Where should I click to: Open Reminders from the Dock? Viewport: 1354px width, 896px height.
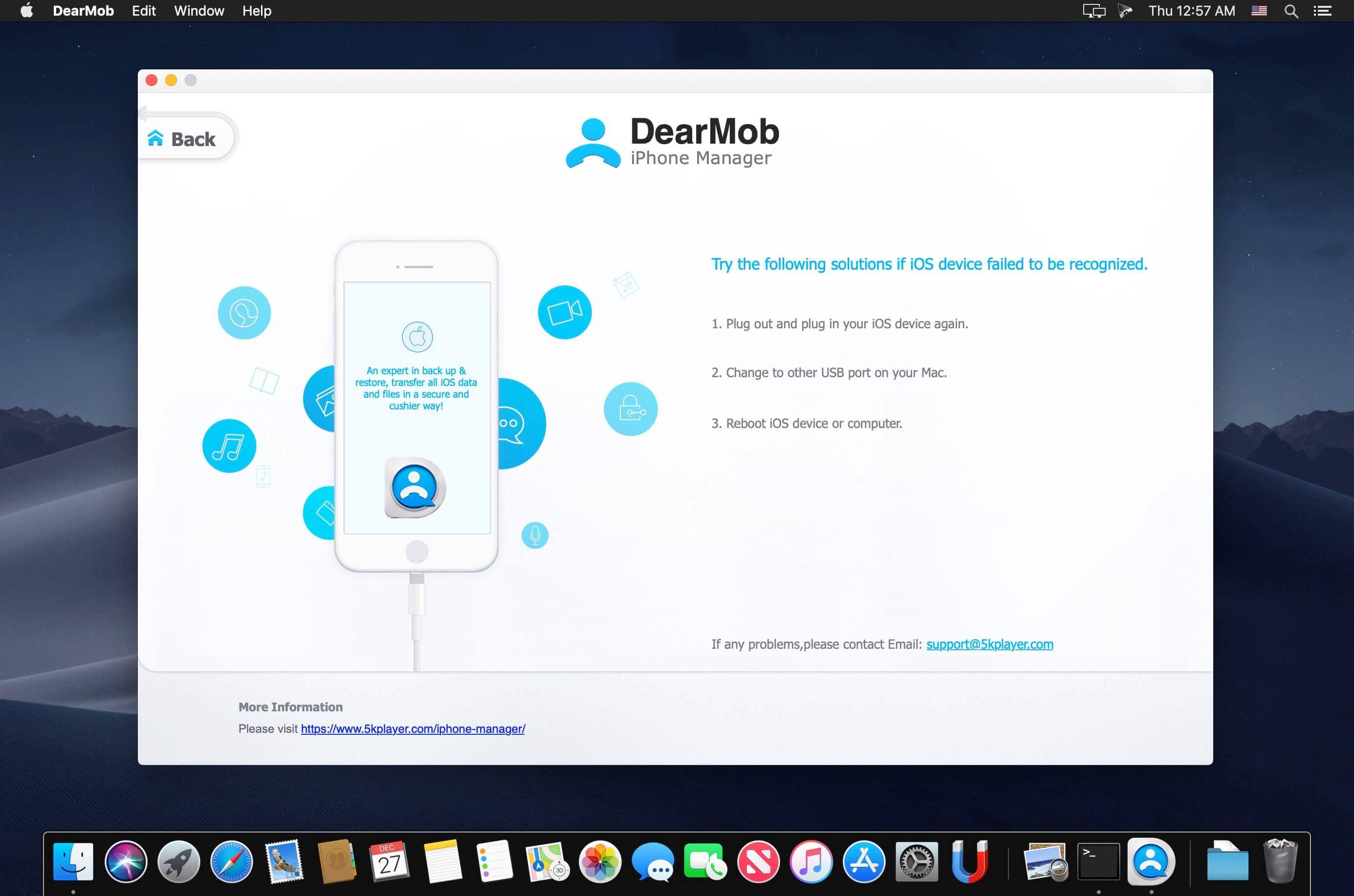point(495,861)
